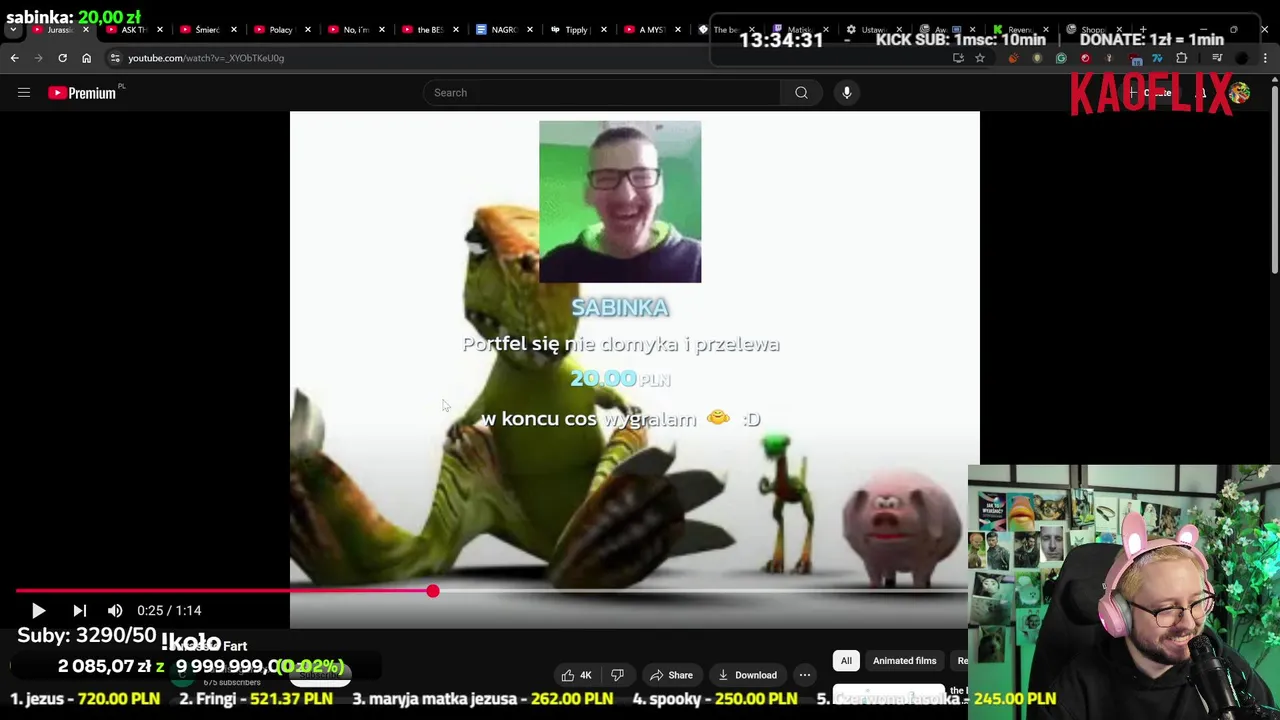The image size is (1280, 720).
Task: Switch to the NAGRO document tab
Action: (x=503, y=30)
